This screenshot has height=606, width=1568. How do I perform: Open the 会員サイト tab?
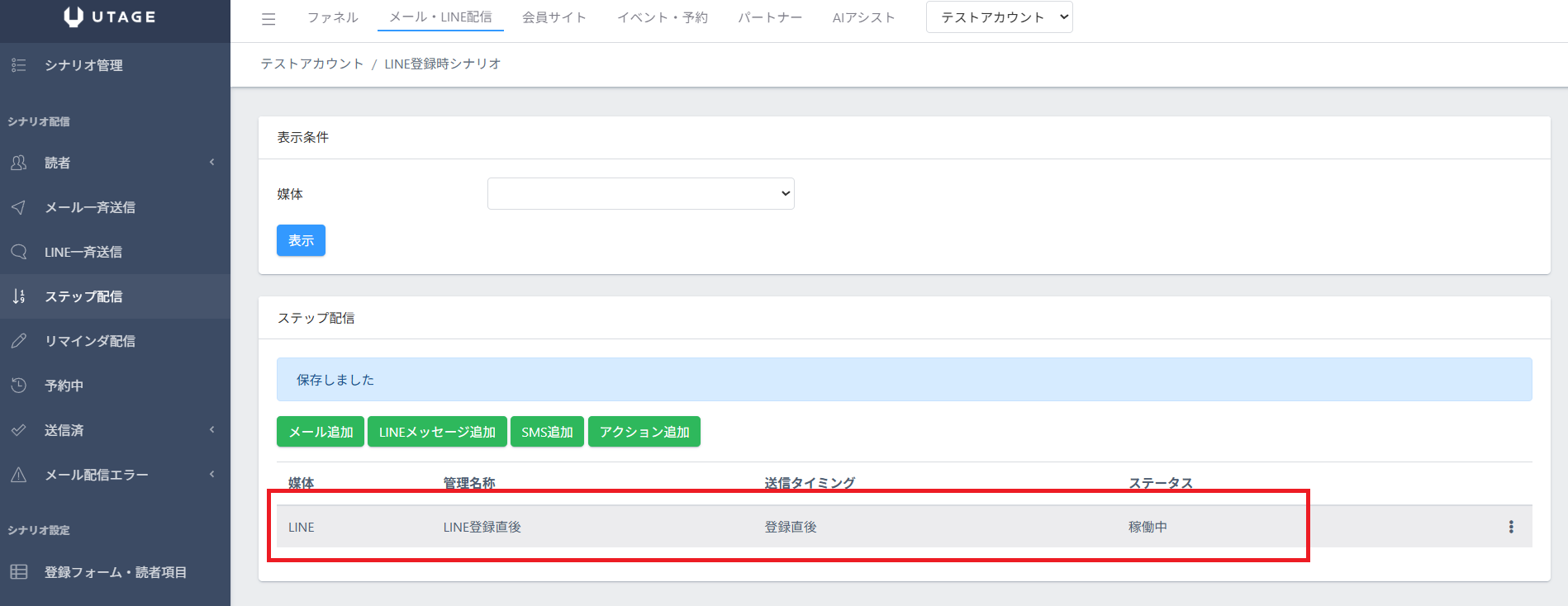[x=554, y=17]
